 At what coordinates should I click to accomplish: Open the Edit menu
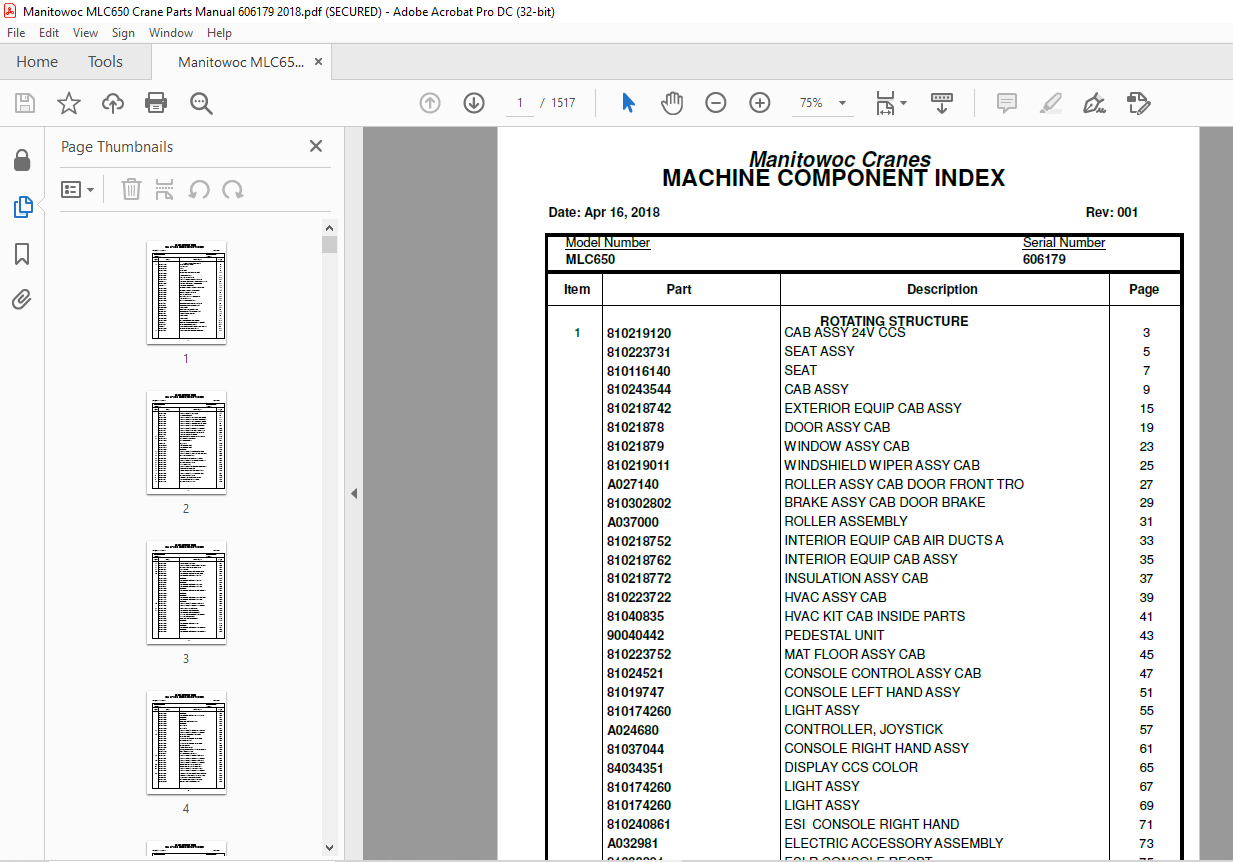(49, 33)
